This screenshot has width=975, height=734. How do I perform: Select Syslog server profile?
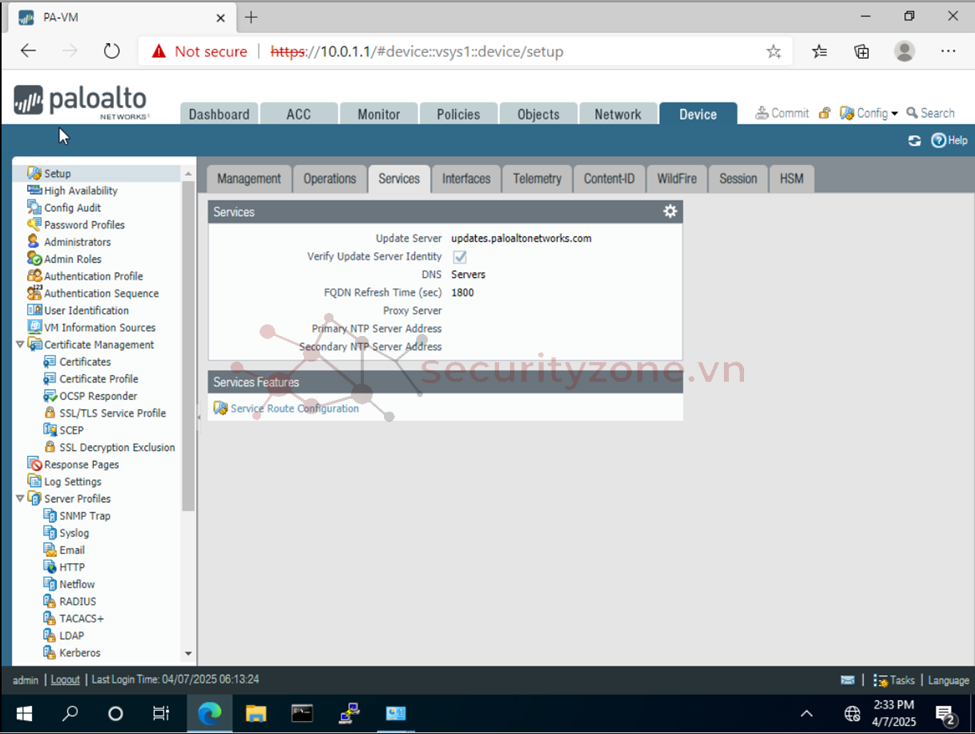point(74,533)
